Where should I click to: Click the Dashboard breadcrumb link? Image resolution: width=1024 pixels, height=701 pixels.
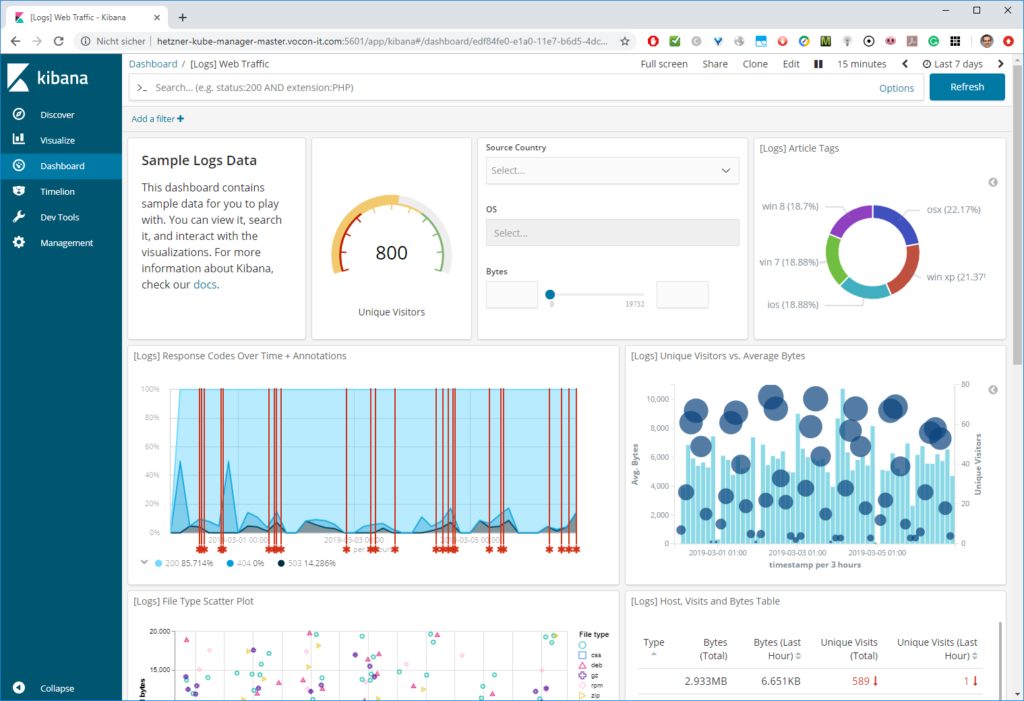click(153, 64)
